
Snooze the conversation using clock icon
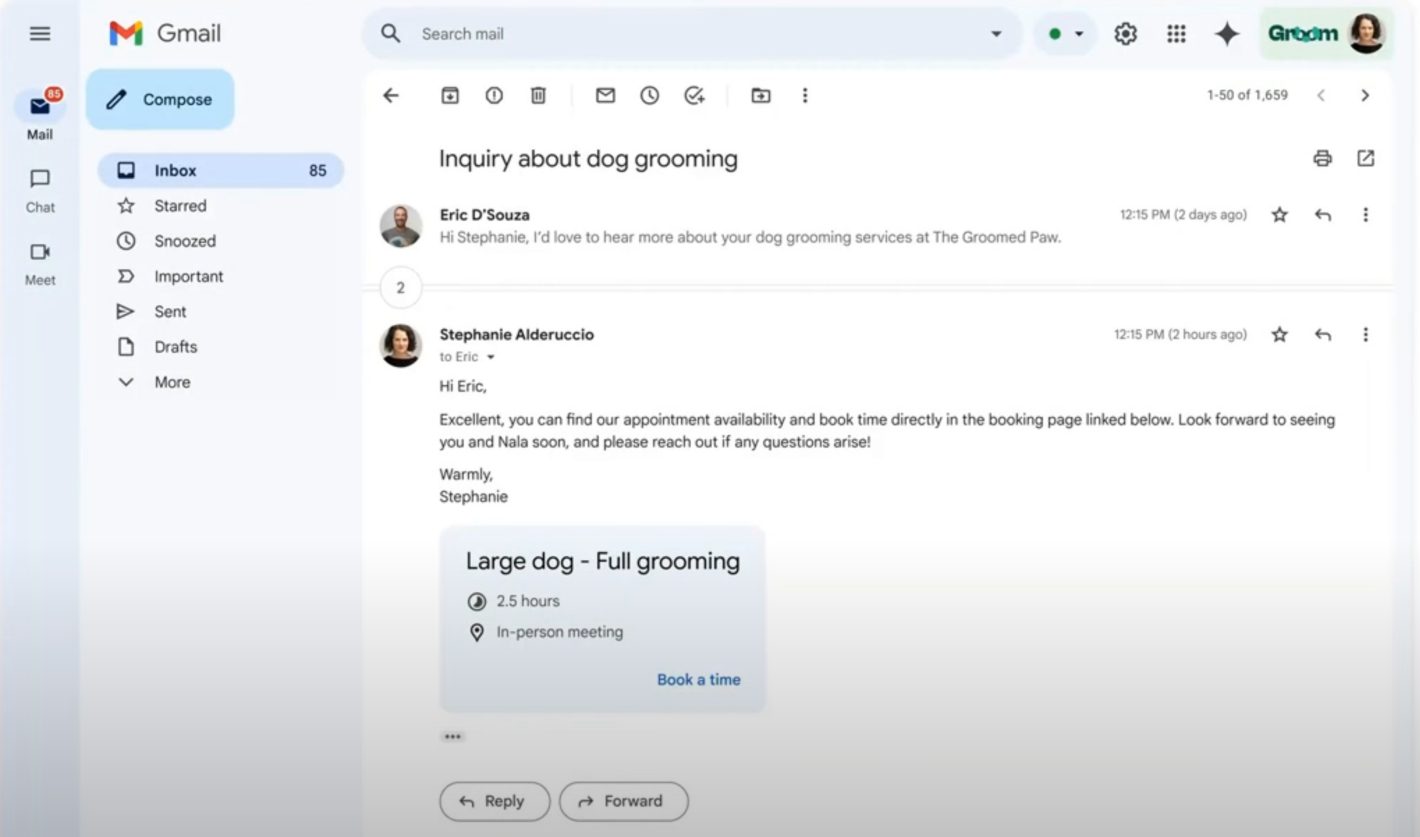650,95
